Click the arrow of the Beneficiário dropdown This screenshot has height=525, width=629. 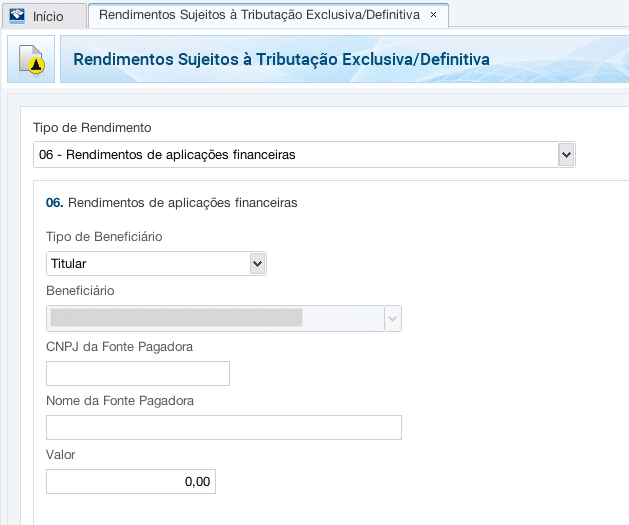[392, 318]
